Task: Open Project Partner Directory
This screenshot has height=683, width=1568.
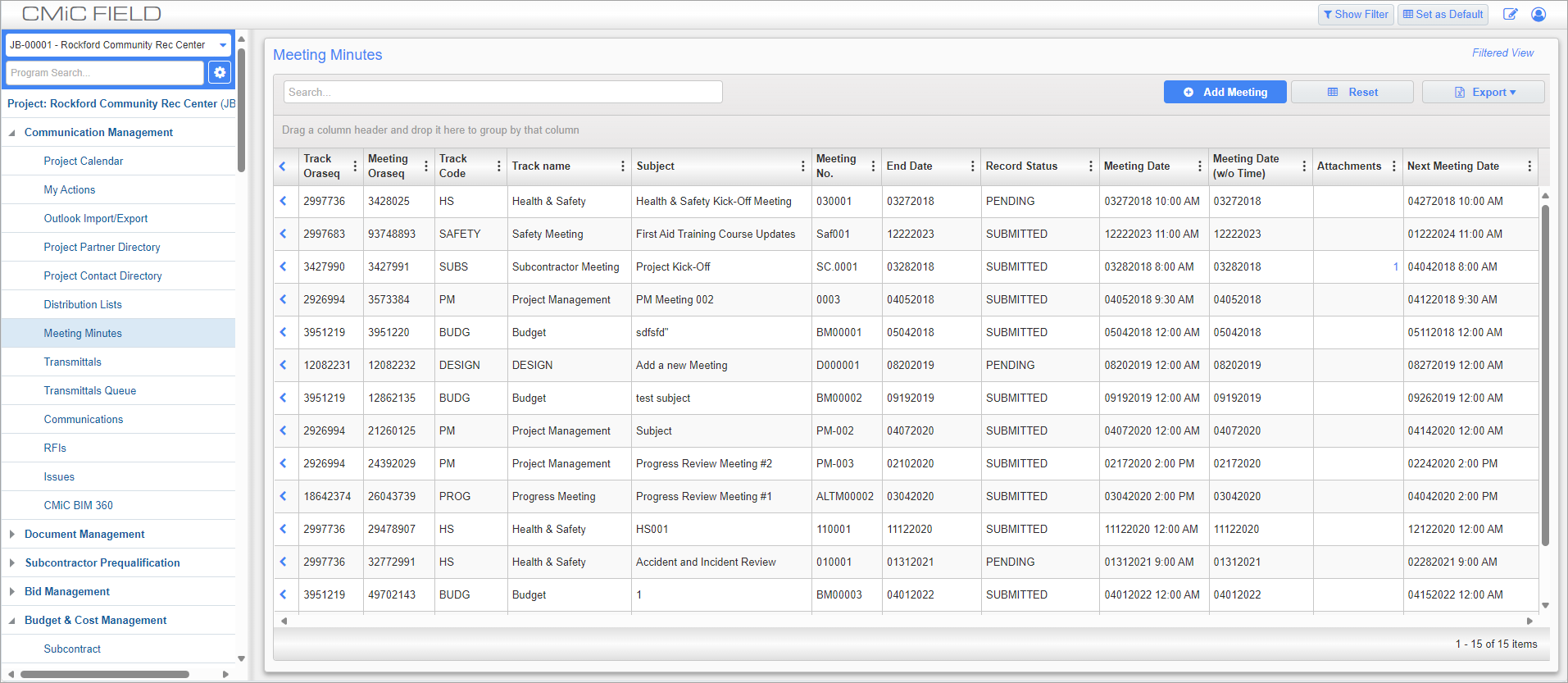Action: pyautogui.click(x=102, y=247)
